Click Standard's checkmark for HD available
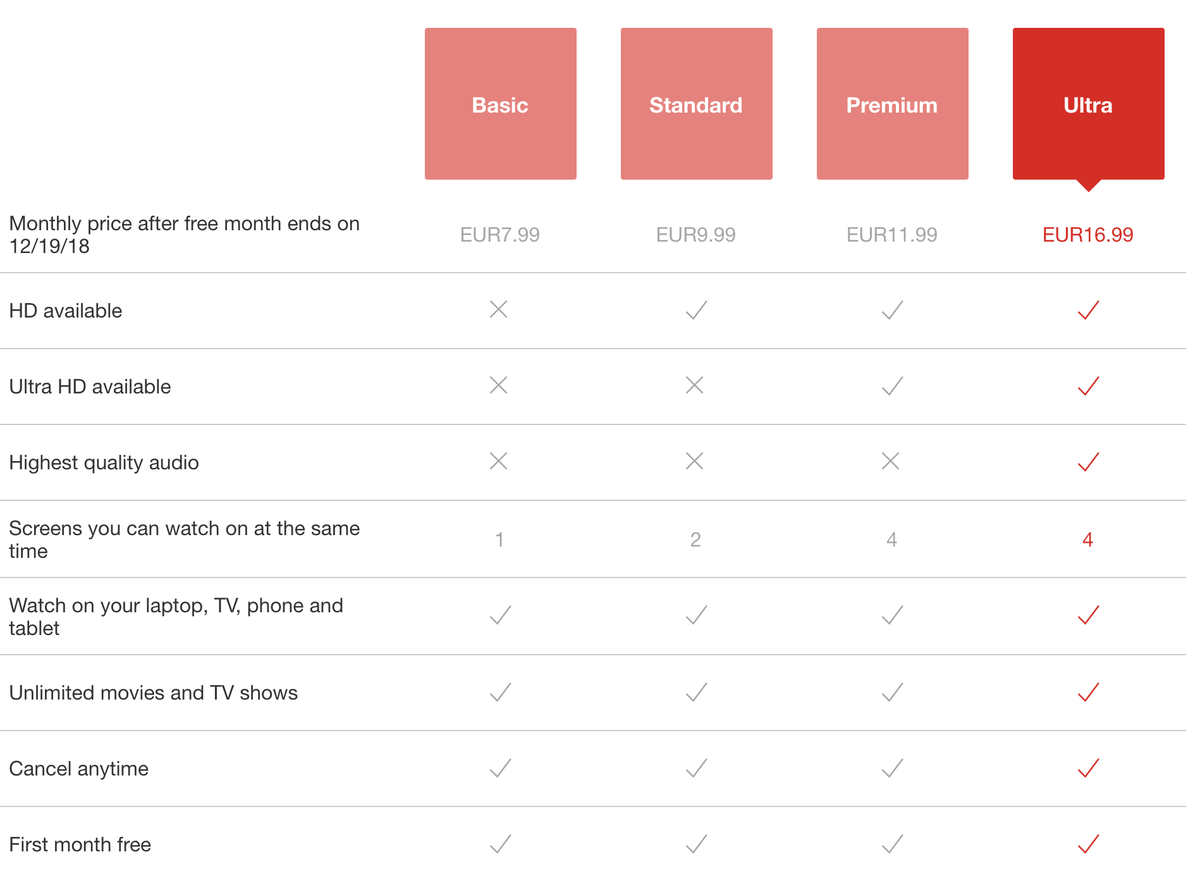1200x883 pixels. [x=696, y=311]
